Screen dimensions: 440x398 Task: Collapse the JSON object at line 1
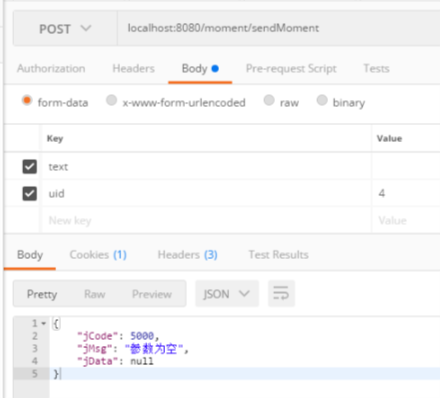(x=43, y=323)
